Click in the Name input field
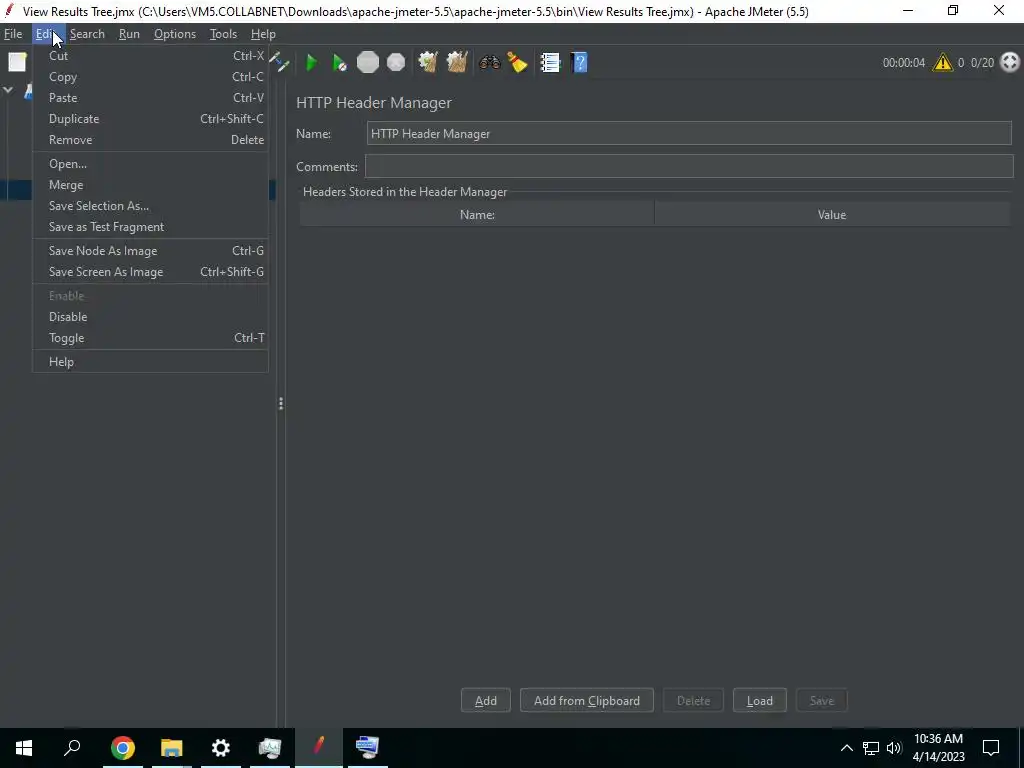Screen dimensions: 1024x768 point(689,133)
